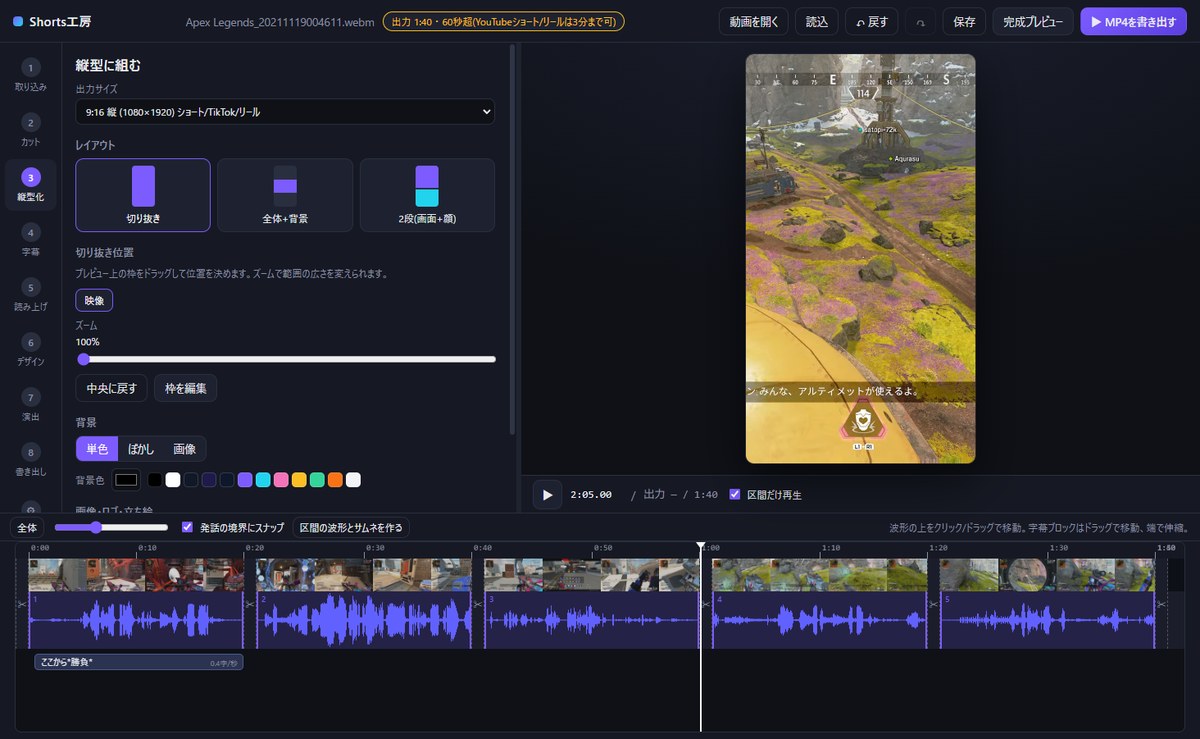Choose the 2段(画面+顔) layout
This screenshot has width=1200, height=739.
(427, 195)
